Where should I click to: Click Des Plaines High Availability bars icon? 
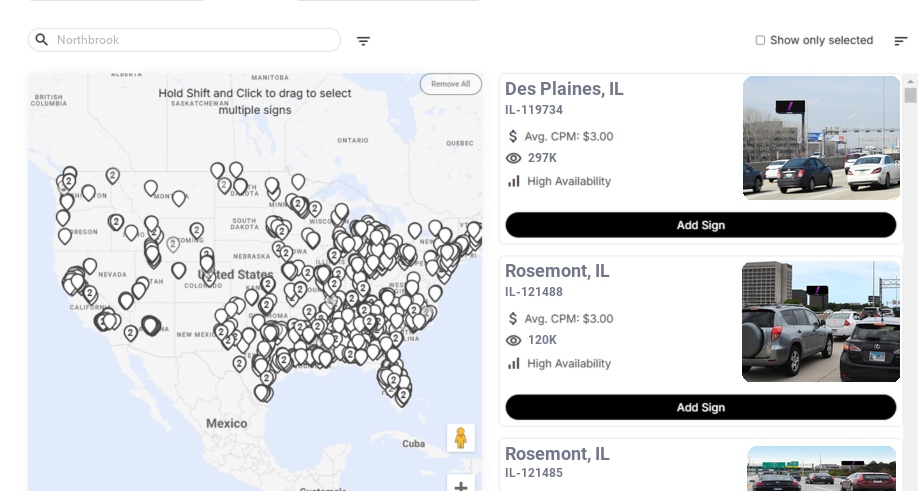click(x=514, y=181)
